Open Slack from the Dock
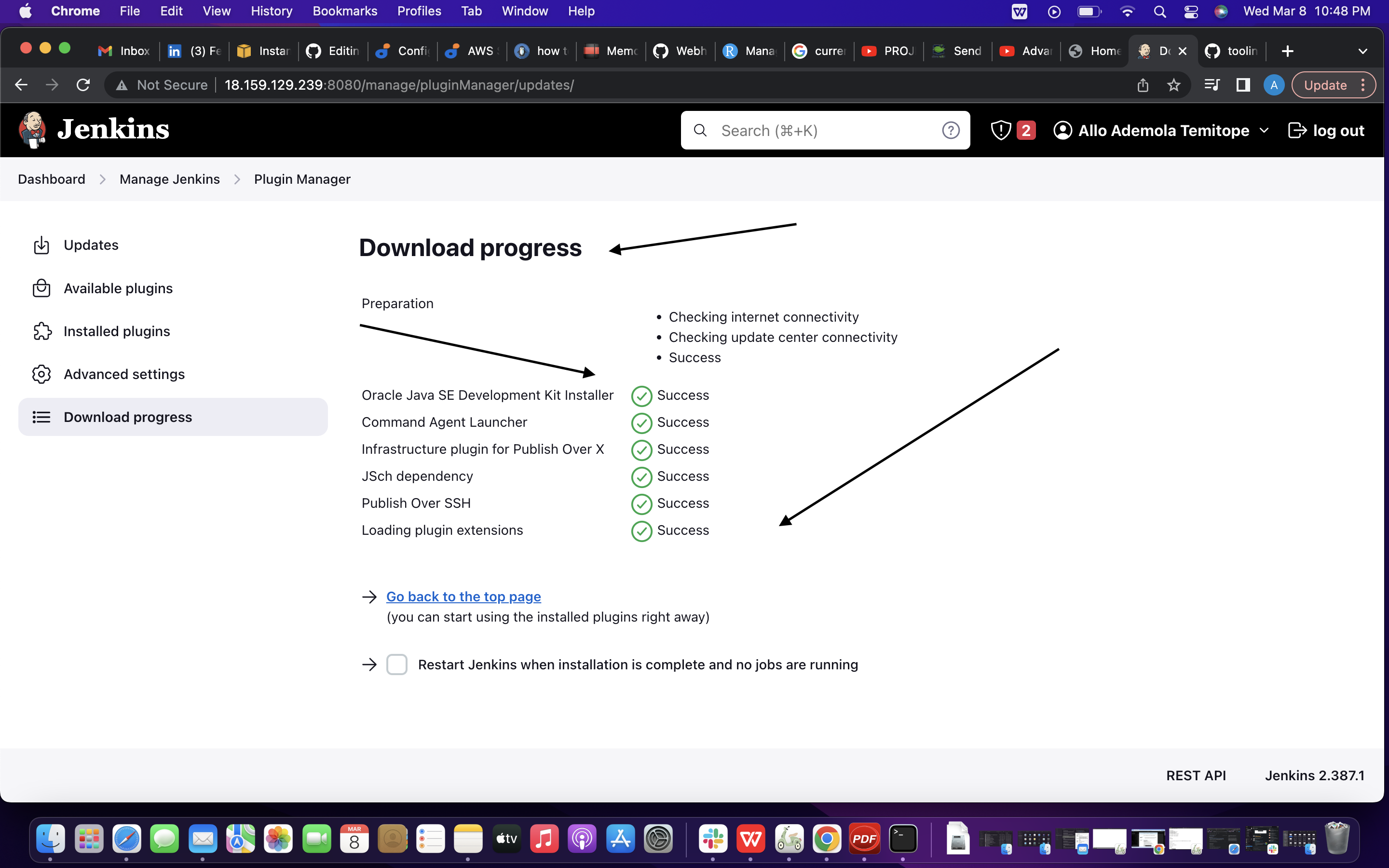Screen dimensions: 1389x868 click(713, 839)
